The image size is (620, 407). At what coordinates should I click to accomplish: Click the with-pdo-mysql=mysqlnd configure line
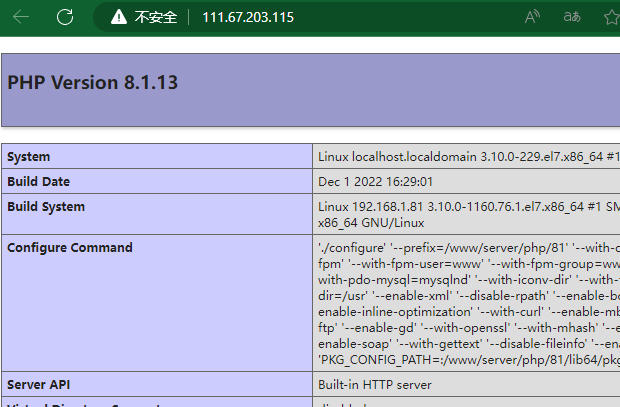click(x=469, y=280)
